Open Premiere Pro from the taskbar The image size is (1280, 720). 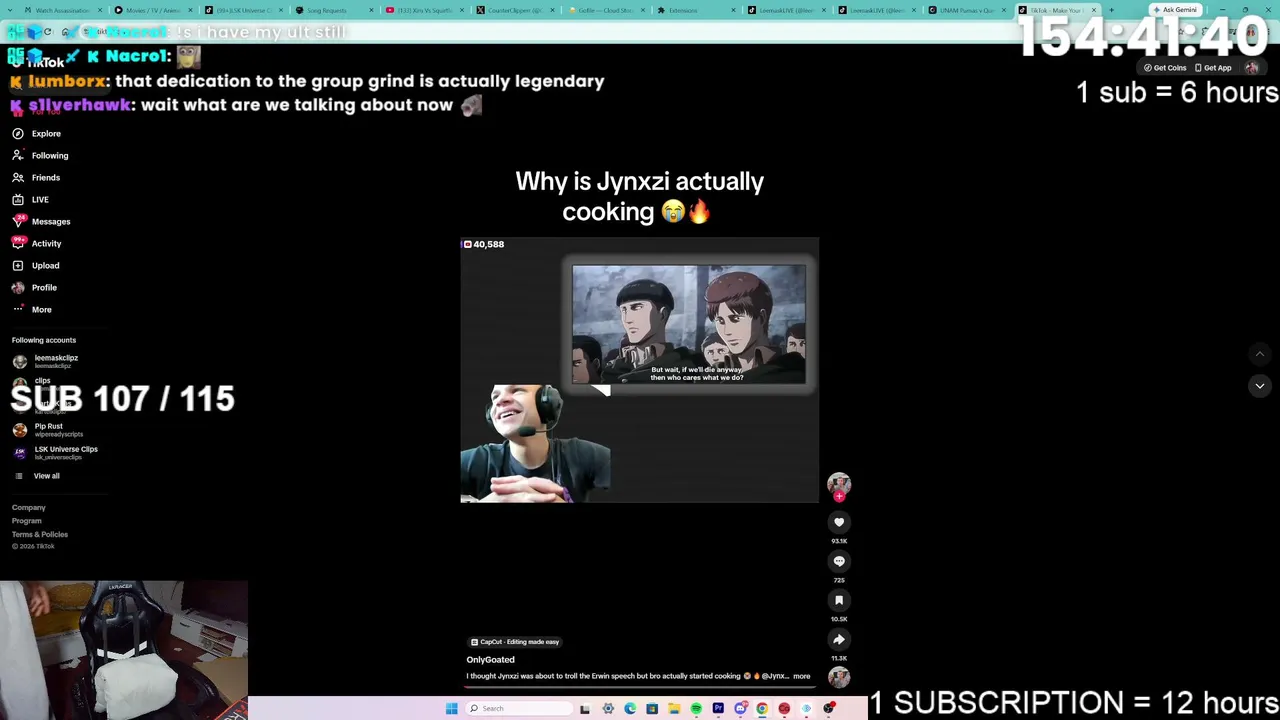pos(718,709)
